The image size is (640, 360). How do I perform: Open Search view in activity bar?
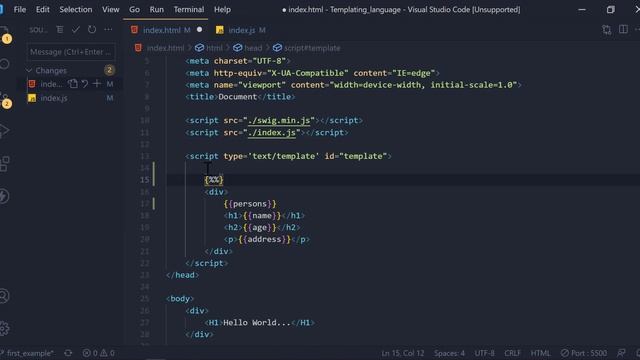click(4, 64)
